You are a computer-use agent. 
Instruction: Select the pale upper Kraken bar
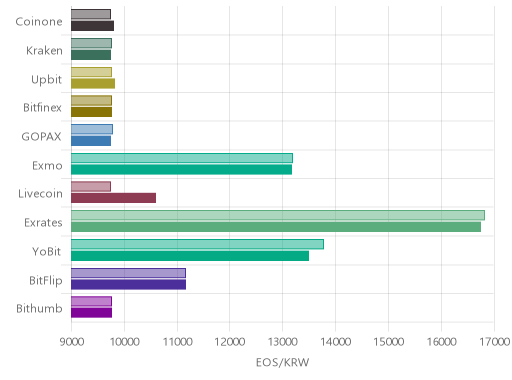(91, 43)
